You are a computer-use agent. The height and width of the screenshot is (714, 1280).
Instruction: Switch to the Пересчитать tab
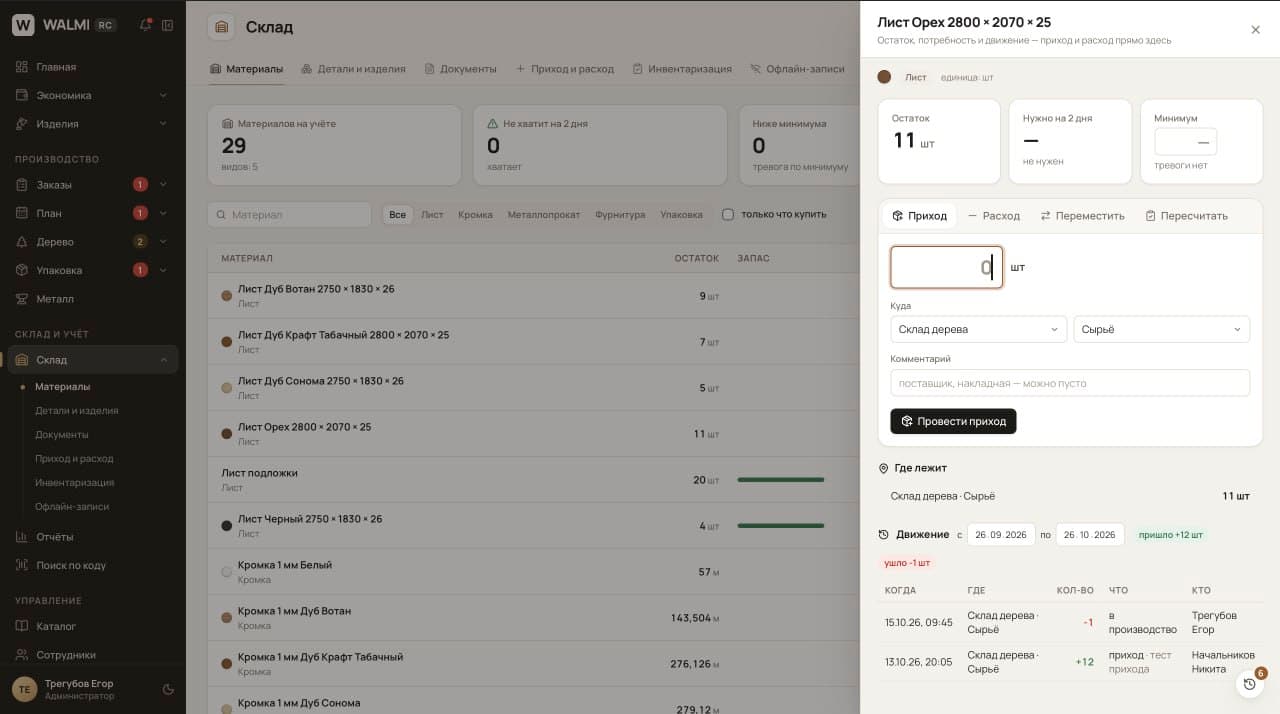[1186, 216]
